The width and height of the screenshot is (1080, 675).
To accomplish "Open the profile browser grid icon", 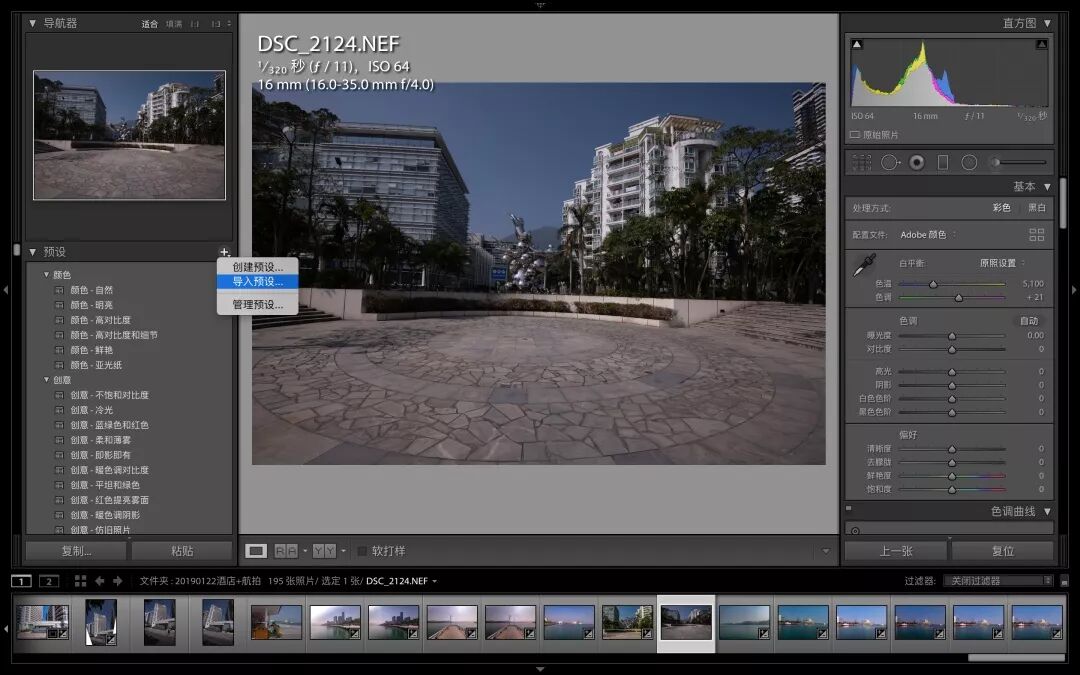I will coord(1037,235).
